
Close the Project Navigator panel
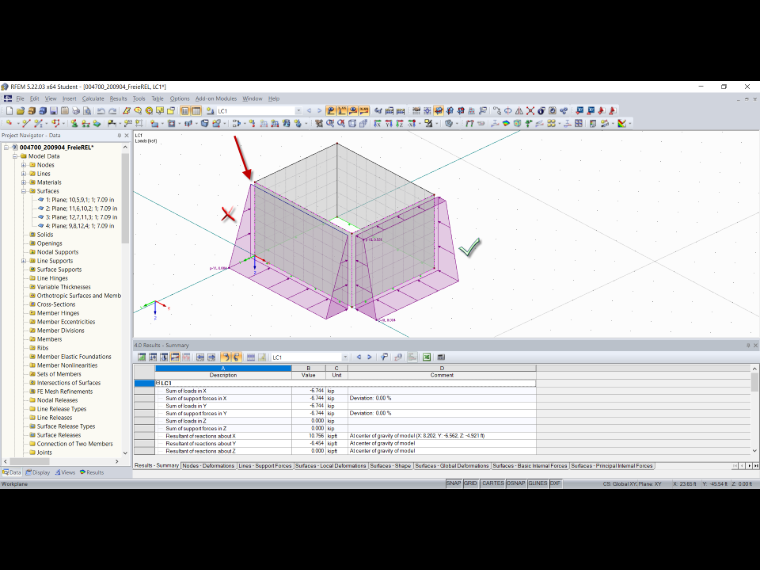(x=127, y=136)
